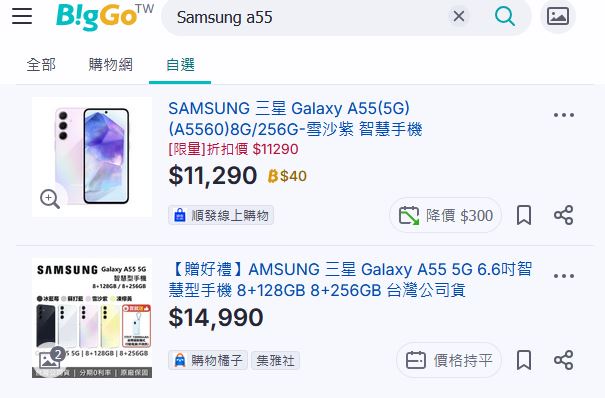The image size is (605, 398).
Task: Zoom the first product image magnifier icon
Action: [x=50, y=199]
